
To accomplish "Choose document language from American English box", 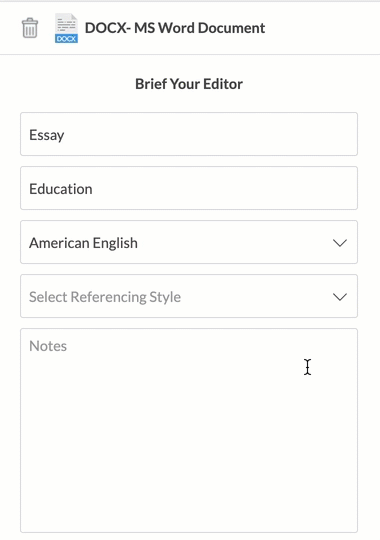I will 189,242.
